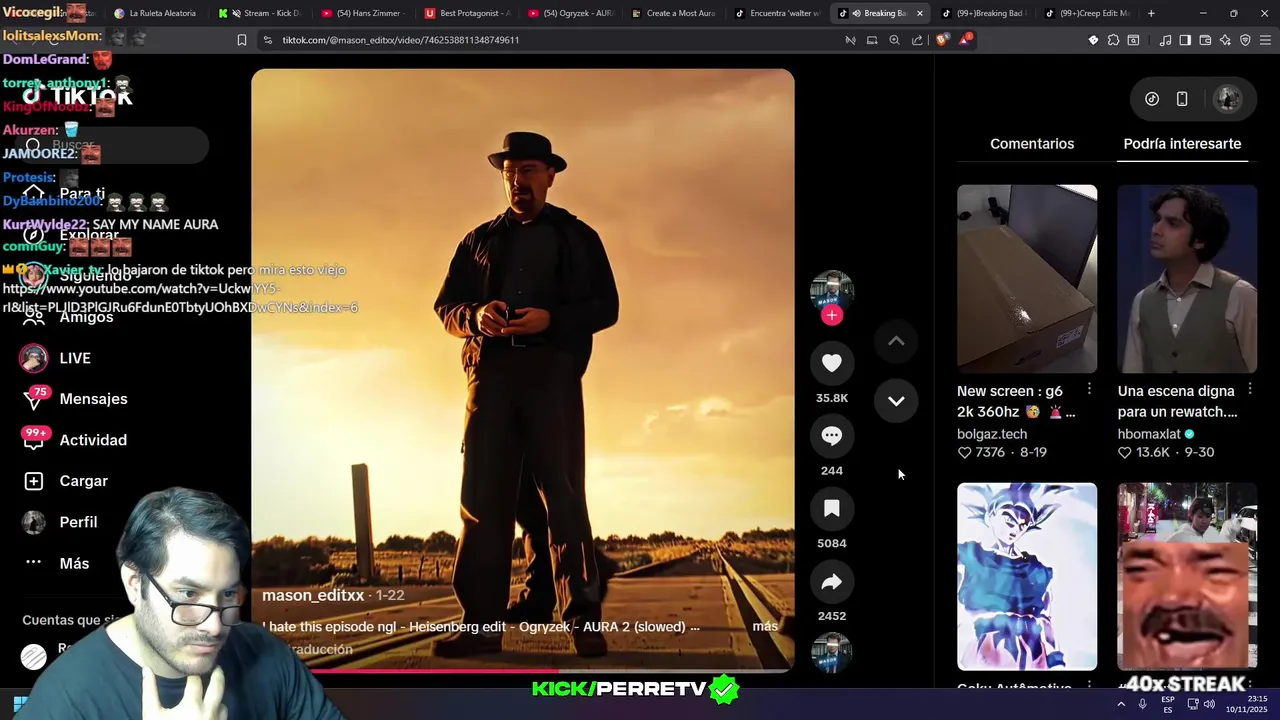Share the video using arrow icon
Screen dimensions: 1280x720
[831, 582]
